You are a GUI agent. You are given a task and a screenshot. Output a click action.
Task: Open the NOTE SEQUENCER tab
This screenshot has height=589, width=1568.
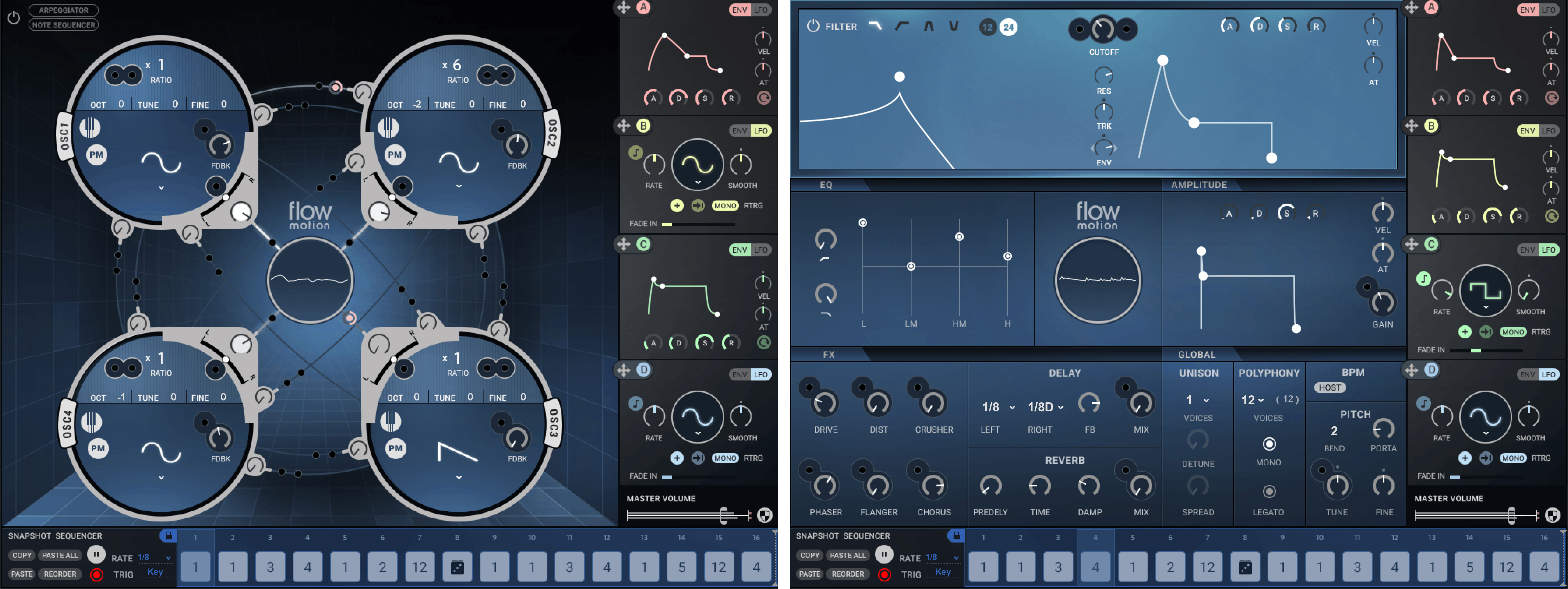pyautogui.click(x=63, y=25)
